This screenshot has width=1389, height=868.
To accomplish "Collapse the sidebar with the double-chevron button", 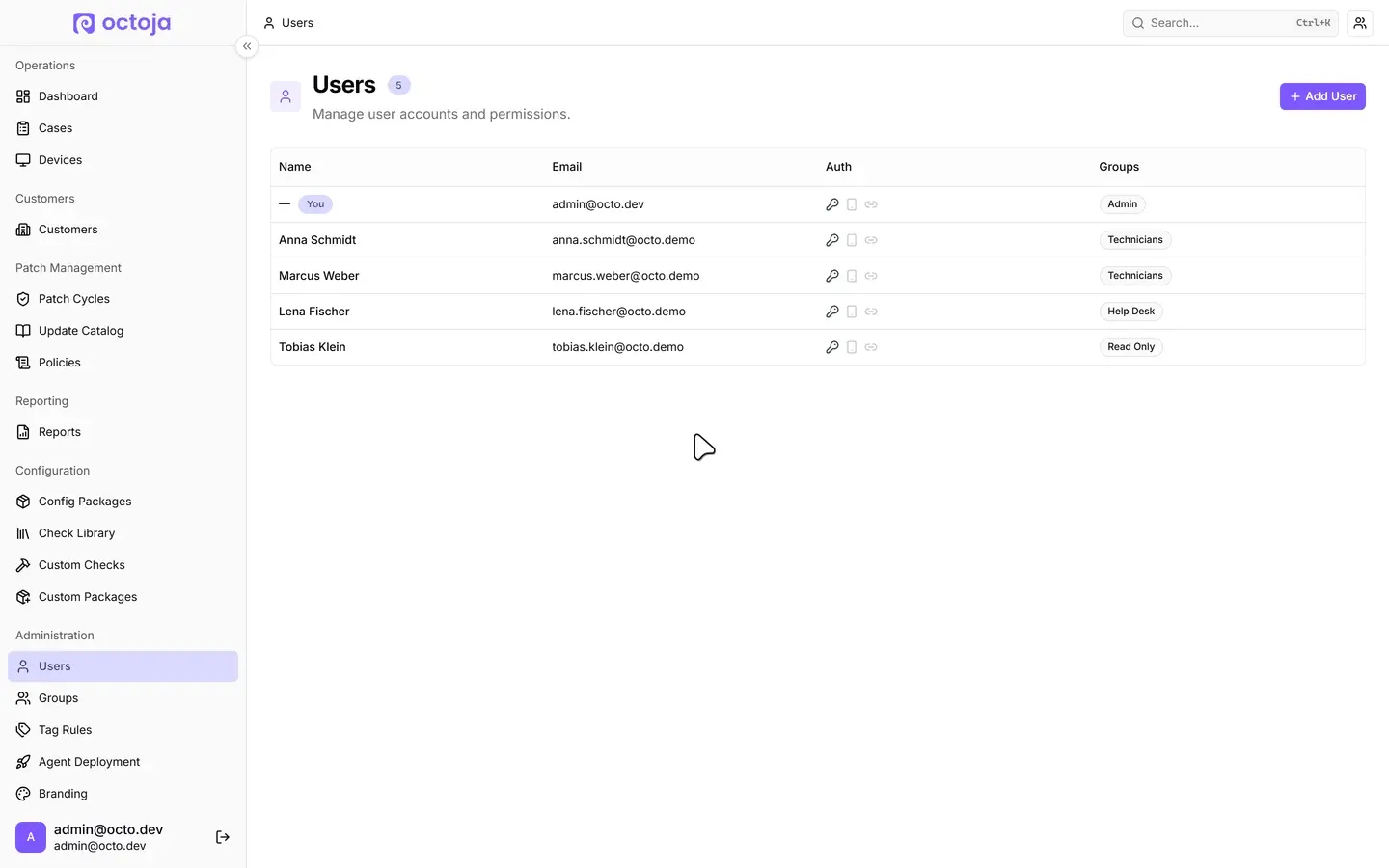I will click(247, 46).
